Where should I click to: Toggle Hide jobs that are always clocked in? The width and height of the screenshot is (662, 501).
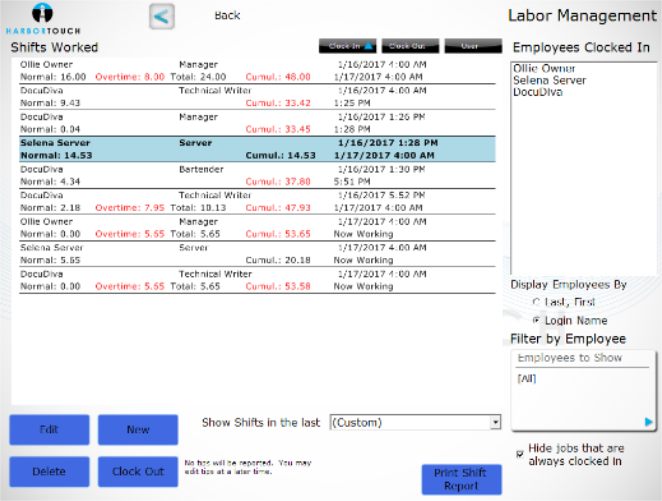click(519, 453)
